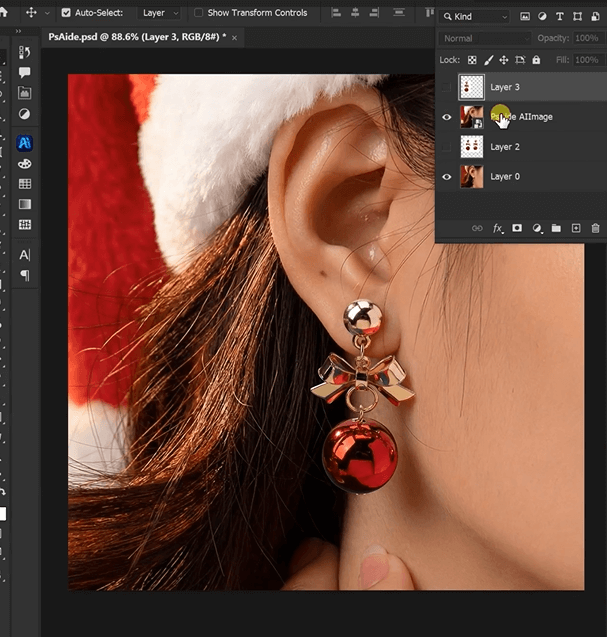Open the Character panel icon

click(24, 255)
